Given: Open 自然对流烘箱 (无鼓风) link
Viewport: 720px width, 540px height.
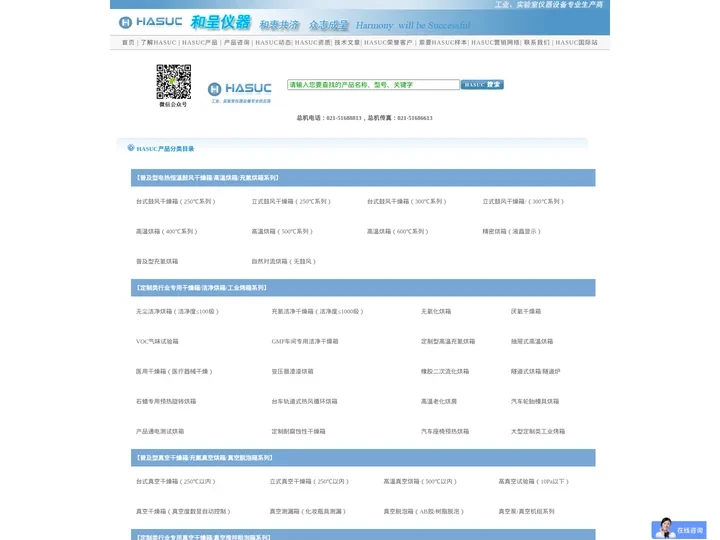Looking at the screenshot, I should point(283,261).
